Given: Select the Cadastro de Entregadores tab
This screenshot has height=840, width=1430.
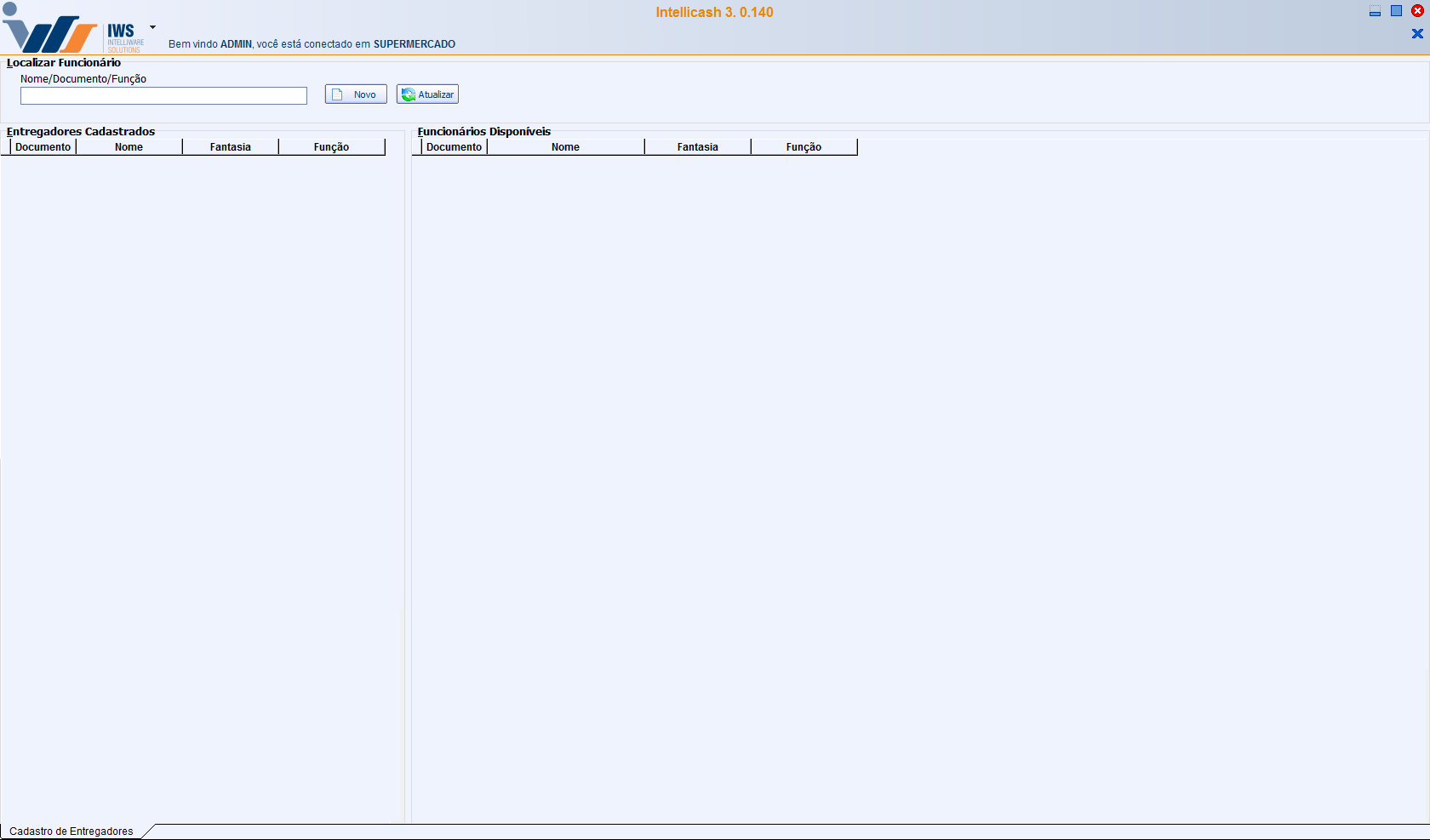Looking at the screenshot, I should pos(71,831).
